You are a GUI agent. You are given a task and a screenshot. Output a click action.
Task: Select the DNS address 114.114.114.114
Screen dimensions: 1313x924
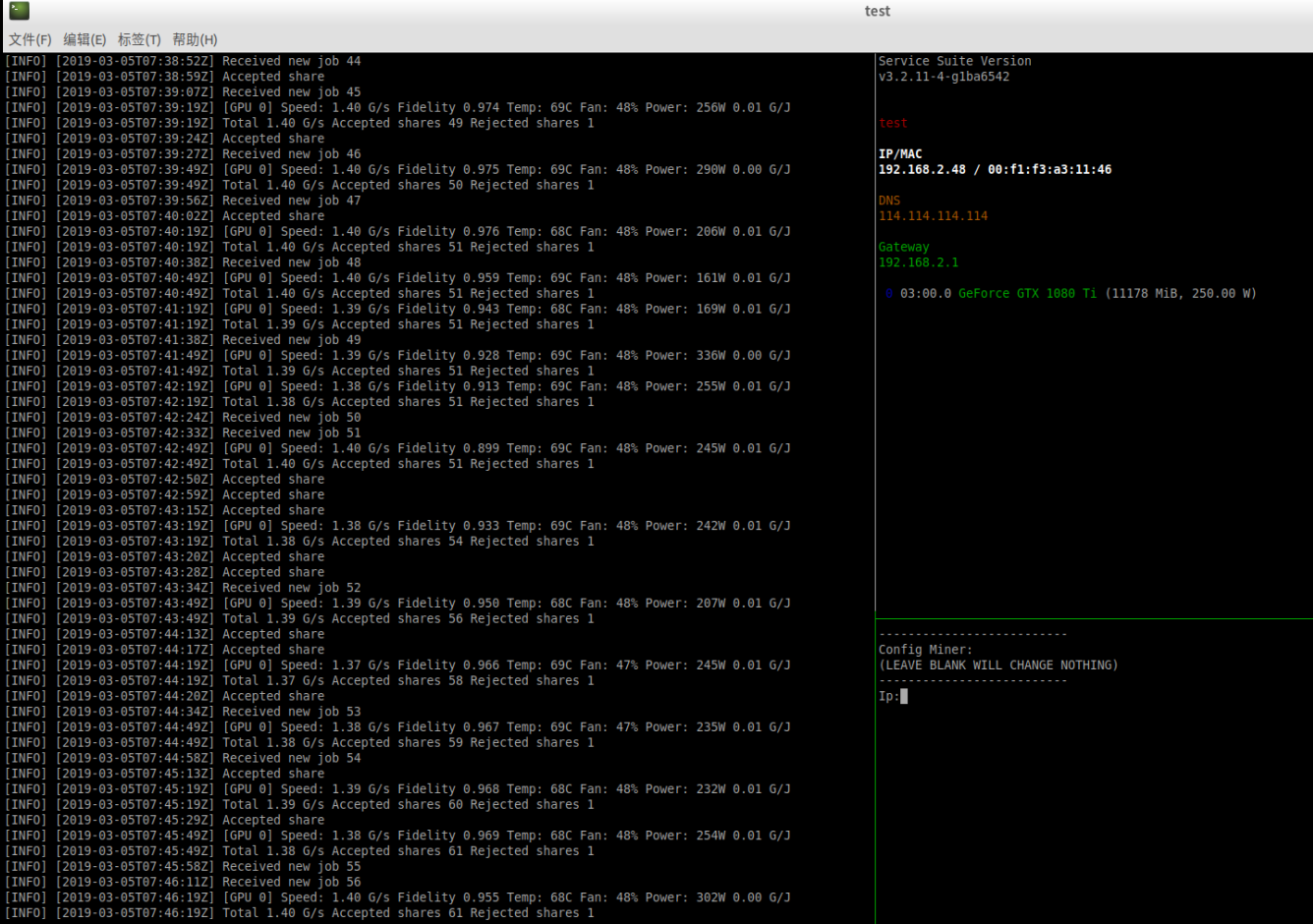coord(933,215)
